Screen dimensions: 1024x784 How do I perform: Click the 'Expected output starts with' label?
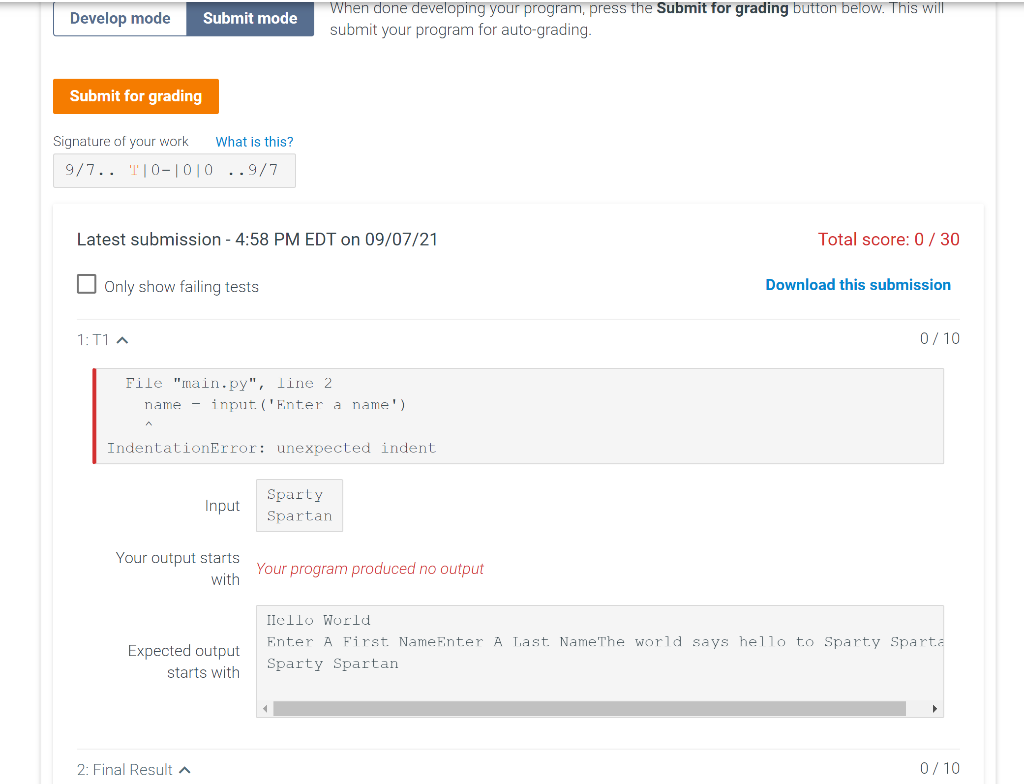point(184,662)
